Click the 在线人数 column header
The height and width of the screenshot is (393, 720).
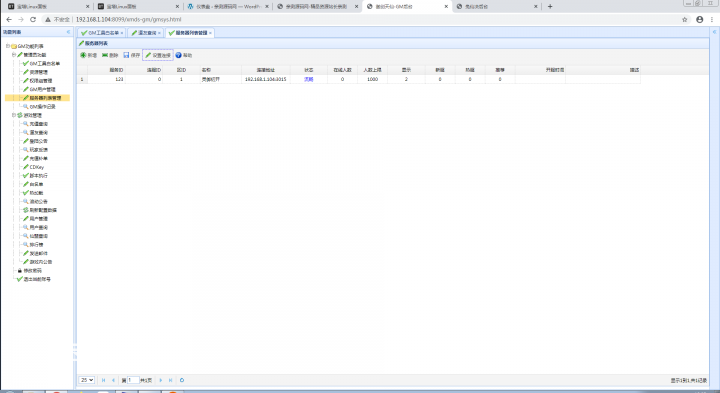coord(343,70)
